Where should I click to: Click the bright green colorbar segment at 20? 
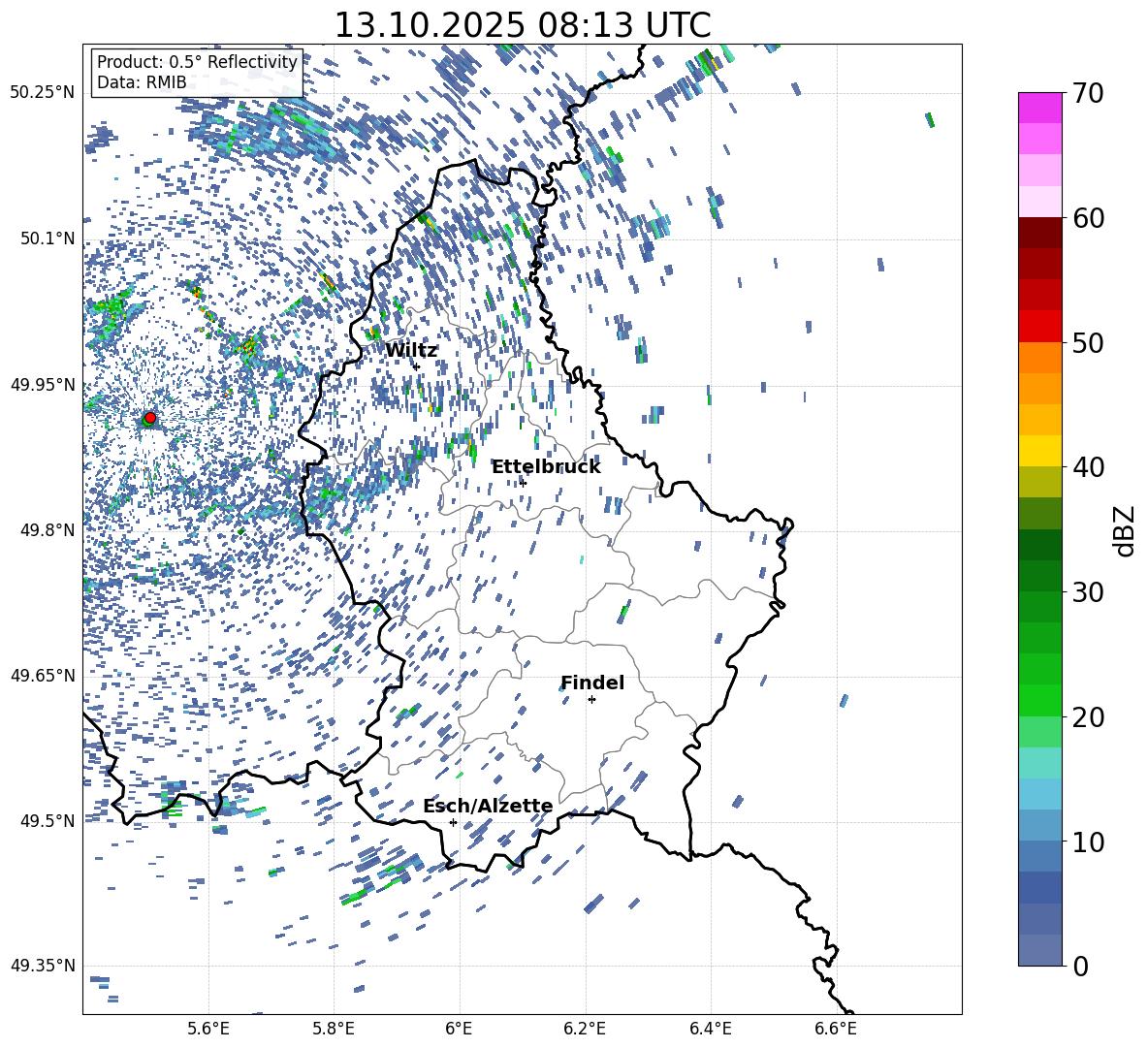pyautogui.click(x=1039, y=701)
